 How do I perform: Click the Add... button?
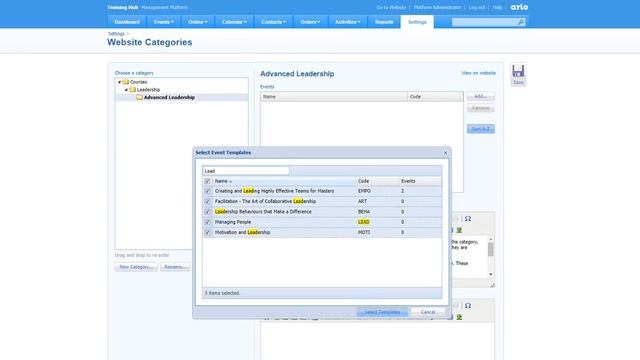tap(480, 96)
